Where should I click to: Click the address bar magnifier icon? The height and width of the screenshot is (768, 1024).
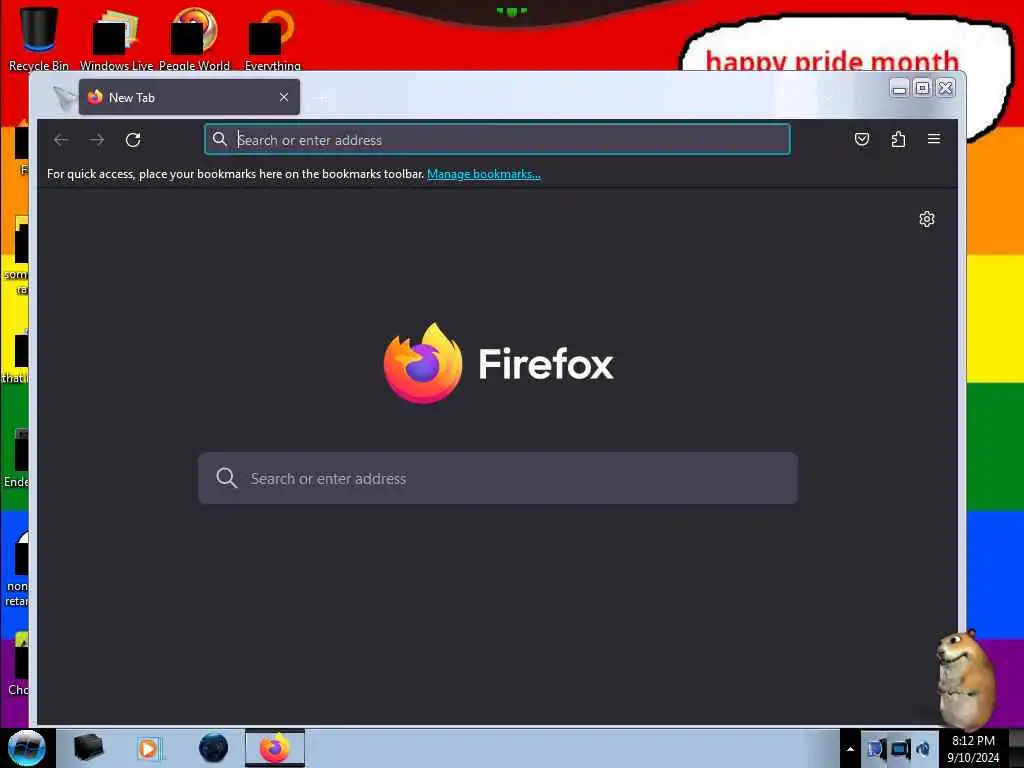tap(220, 140)
